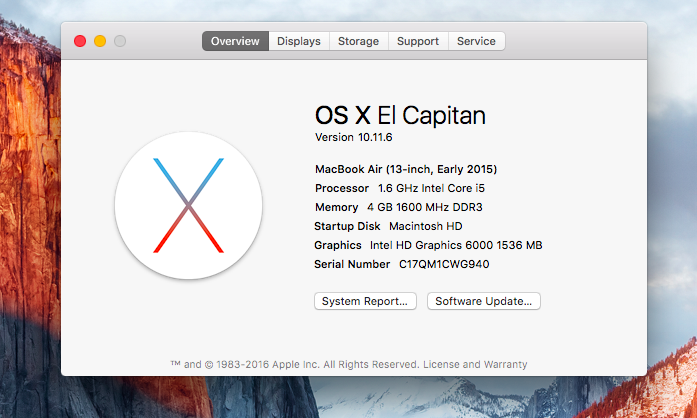Close the About This Mac window

coord(80,41)
